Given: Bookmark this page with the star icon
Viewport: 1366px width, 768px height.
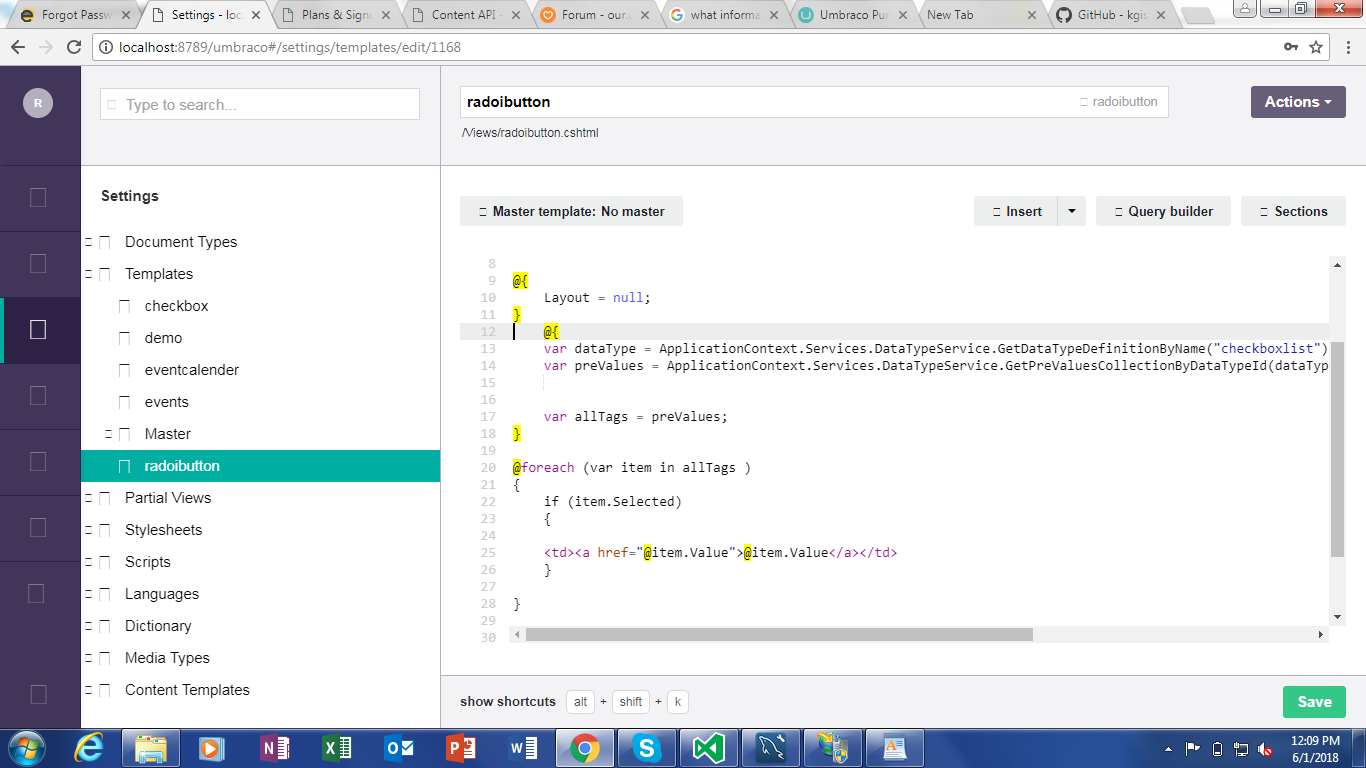Looking at the screenshot, I should pyautogui.click(x=1317, y=47).
